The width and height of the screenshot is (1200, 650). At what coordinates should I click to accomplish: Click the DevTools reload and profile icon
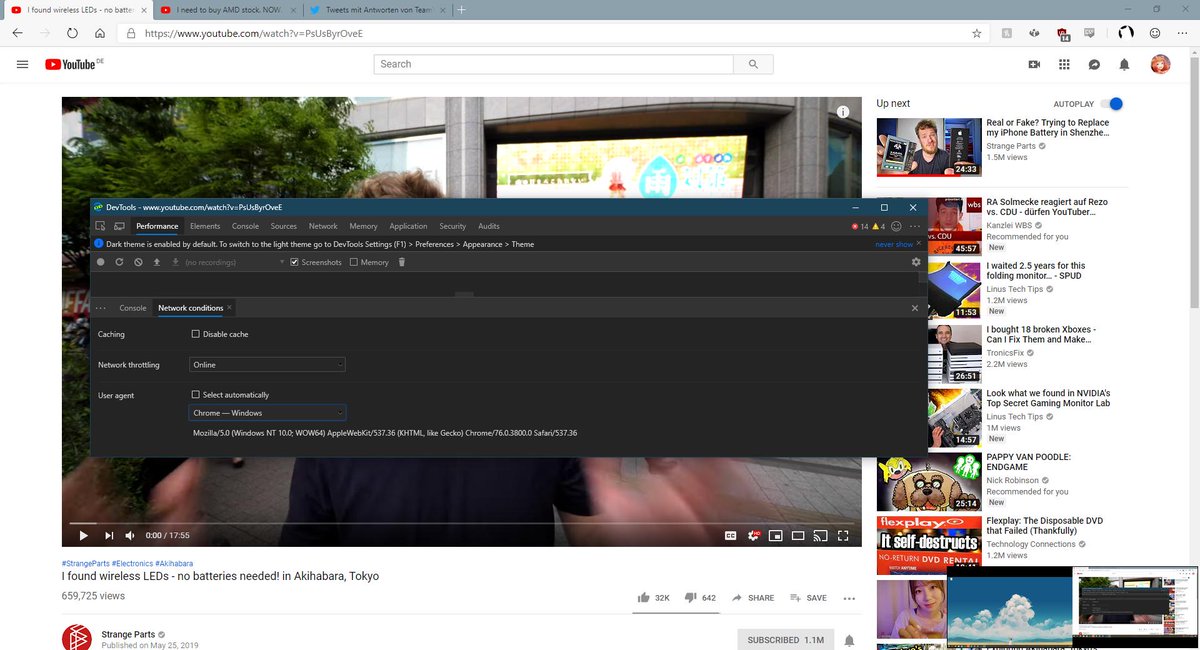click(119, 262)
